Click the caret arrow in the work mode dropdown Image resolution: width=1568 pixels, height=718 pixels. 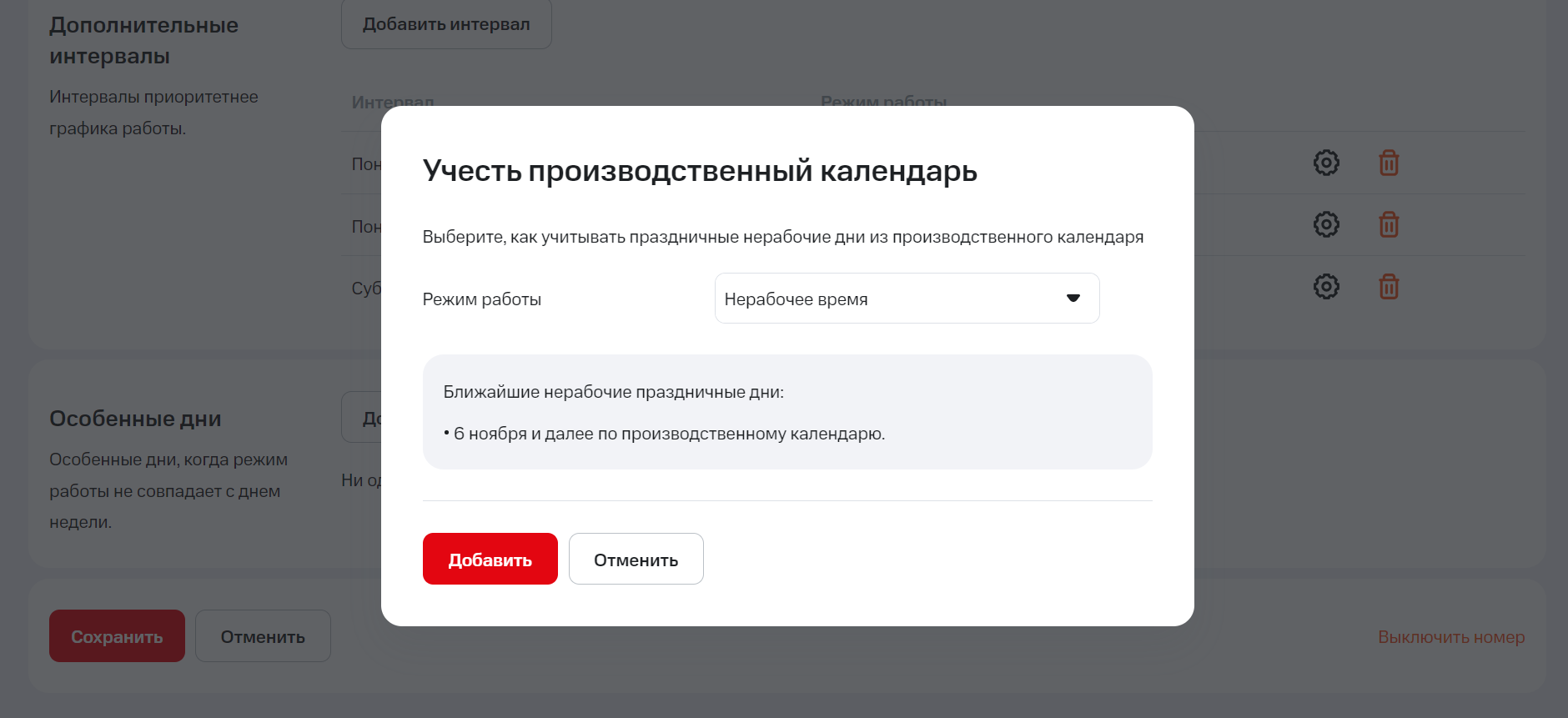click(1073, 299)
